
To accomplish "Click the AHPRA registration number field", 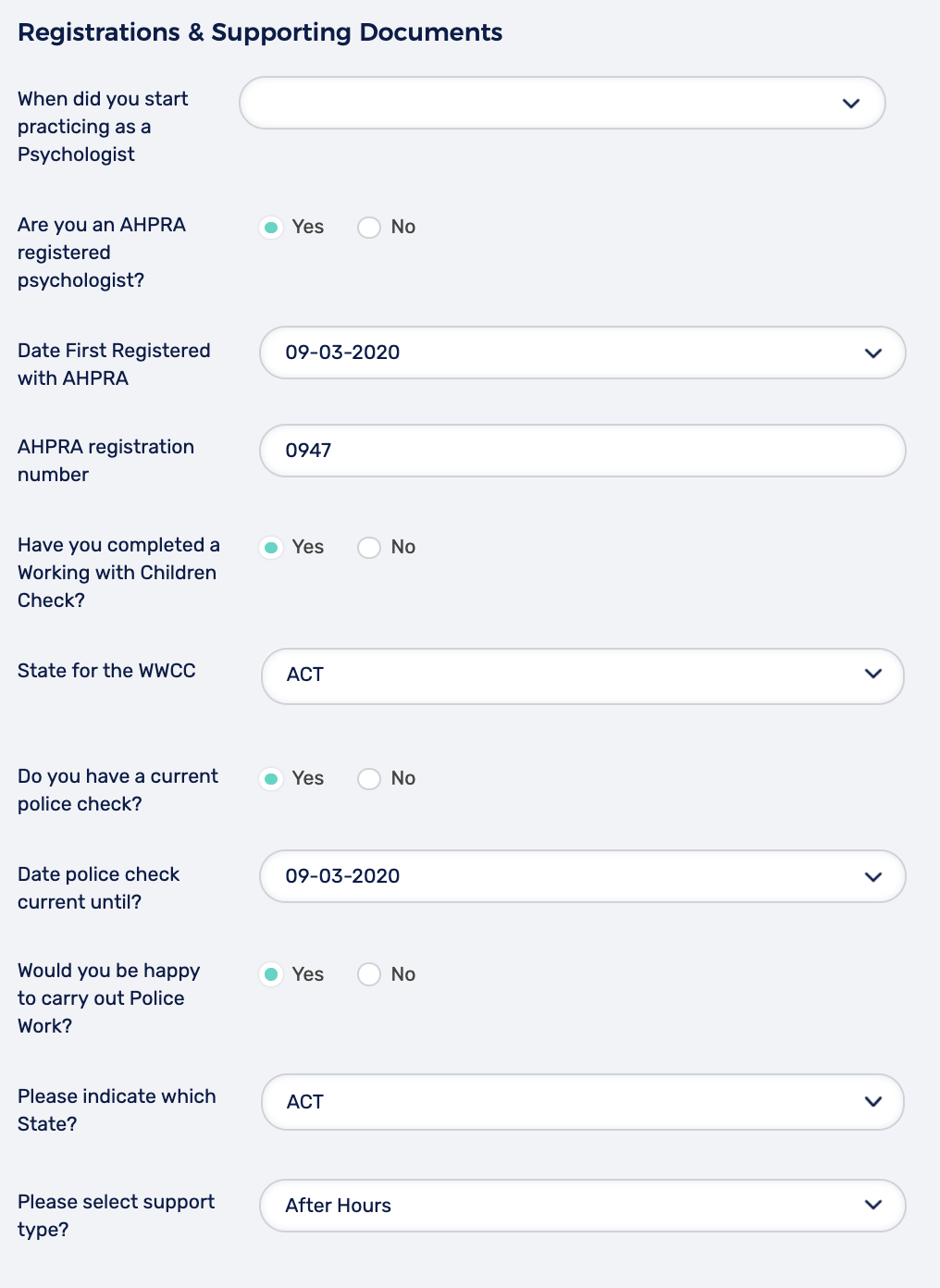I will pos(582,451).
